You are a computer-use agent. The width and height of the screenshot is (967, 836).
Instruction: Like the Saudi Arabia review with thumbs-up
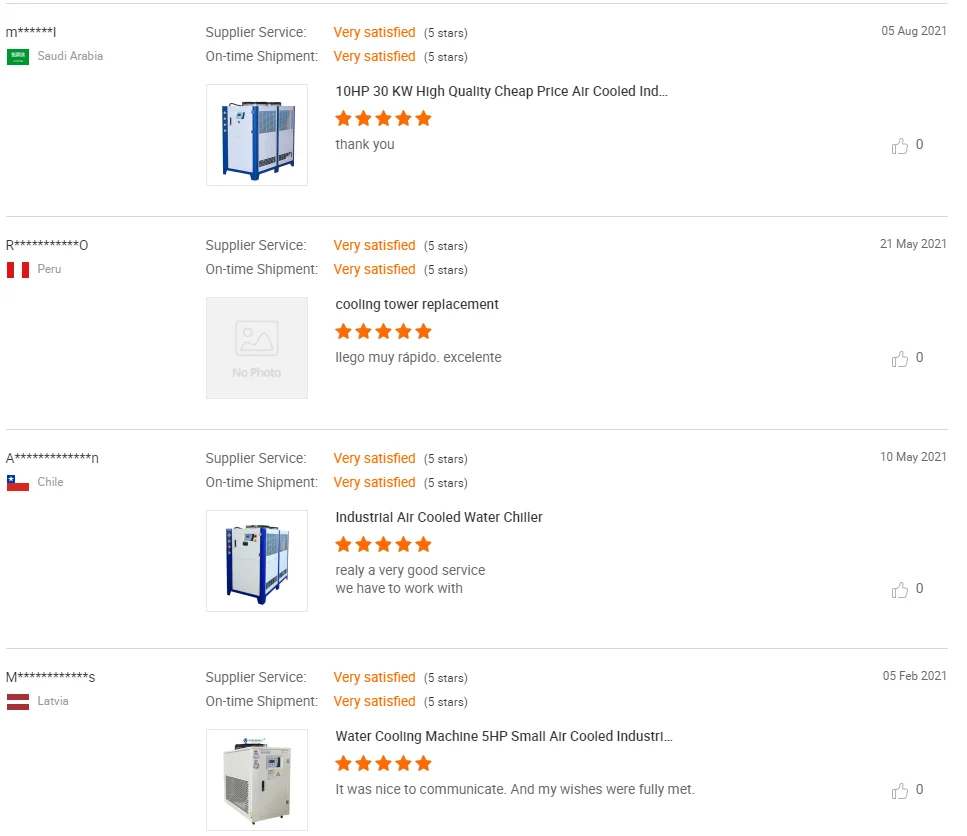[x=900, y=146]
